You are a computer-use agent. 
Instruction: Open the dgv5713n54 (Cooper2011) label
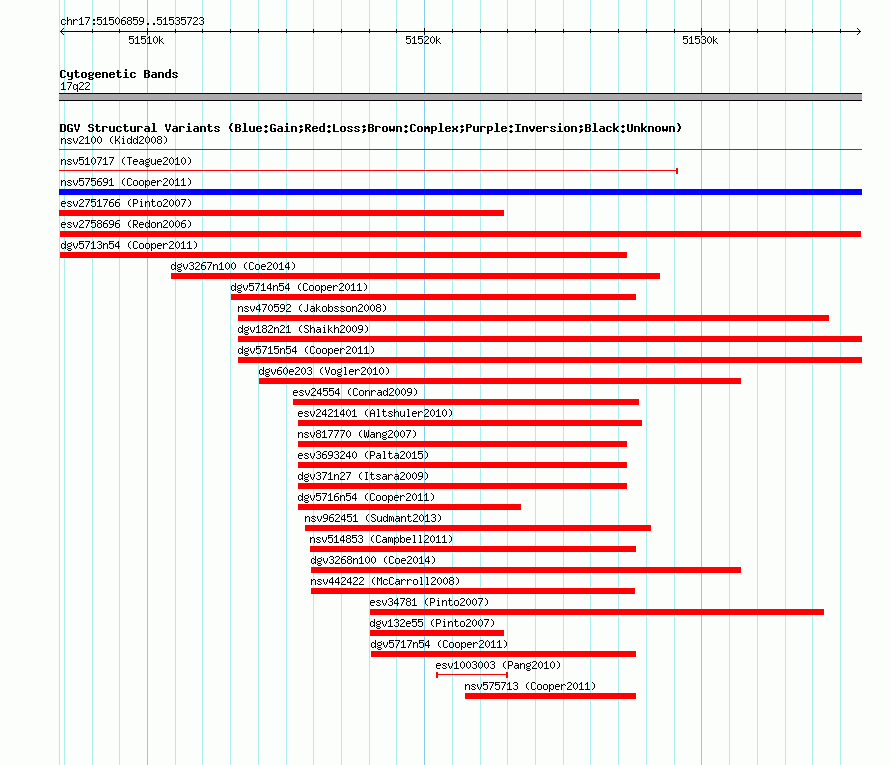point(129,245)
